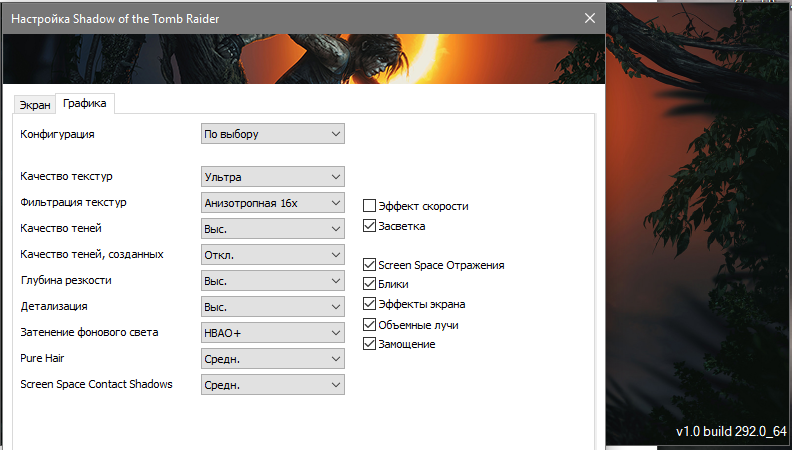Open the Качество текстур dropdown
This screenshot has width=792, height=450.
pyautogui.click(x=273, y=177)
